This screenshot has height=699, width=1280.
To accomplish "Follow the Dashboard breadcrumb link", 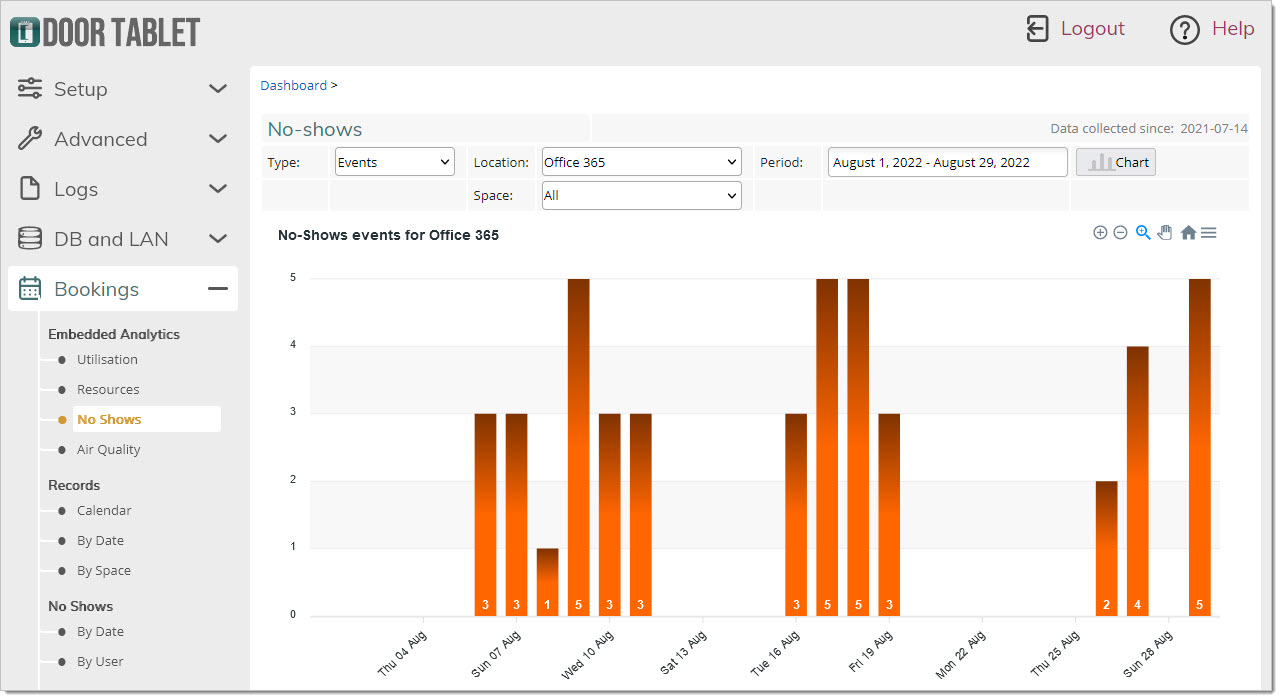I will [293, 85].
